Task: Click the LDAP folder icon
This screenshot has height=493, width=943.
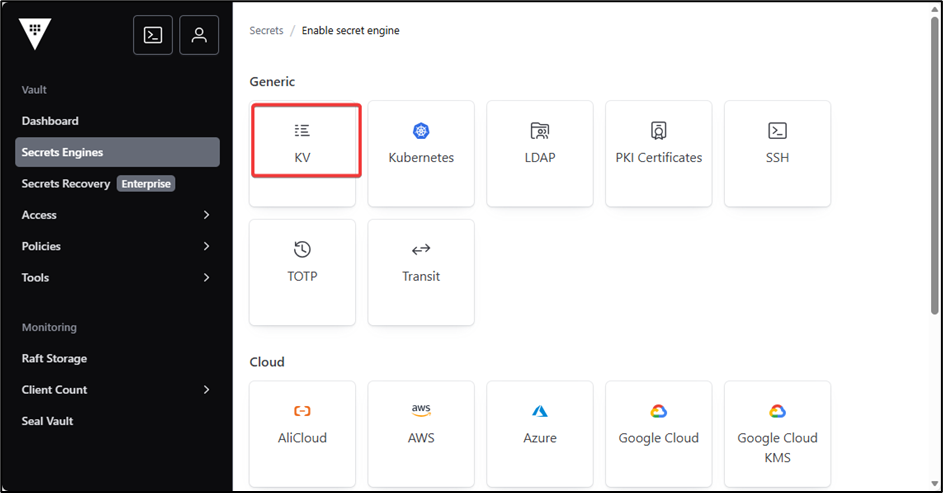Action: click(x=540, y=130)
